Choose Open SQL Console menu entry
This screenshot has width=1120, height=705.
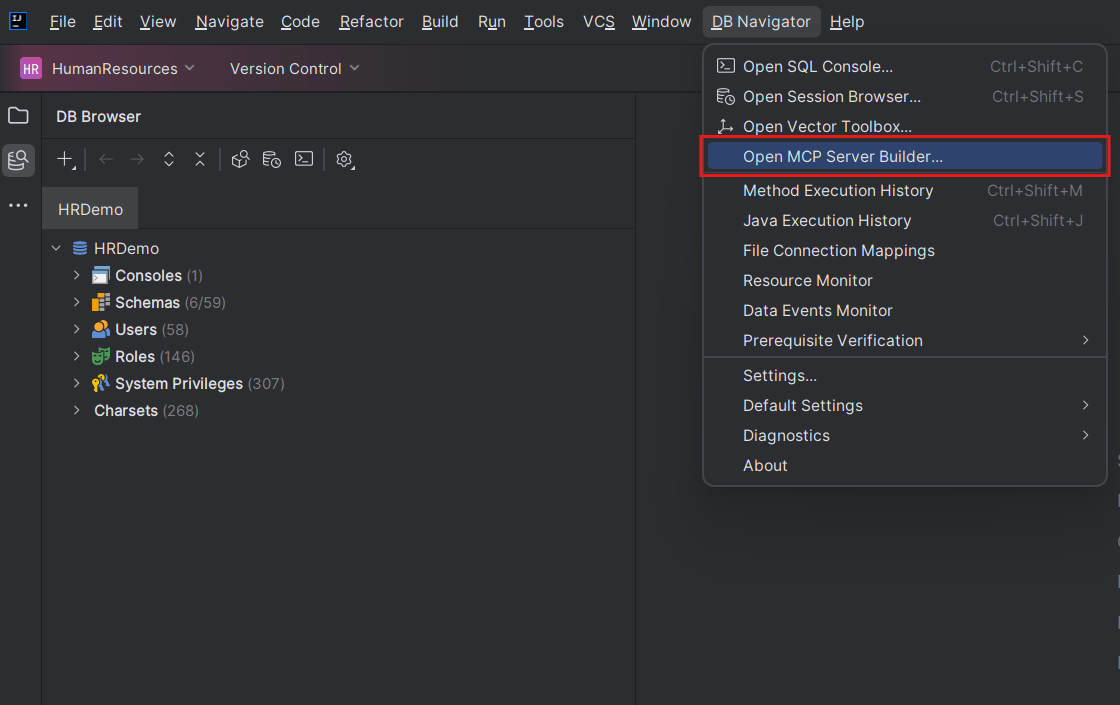click(x=904, y=66)
